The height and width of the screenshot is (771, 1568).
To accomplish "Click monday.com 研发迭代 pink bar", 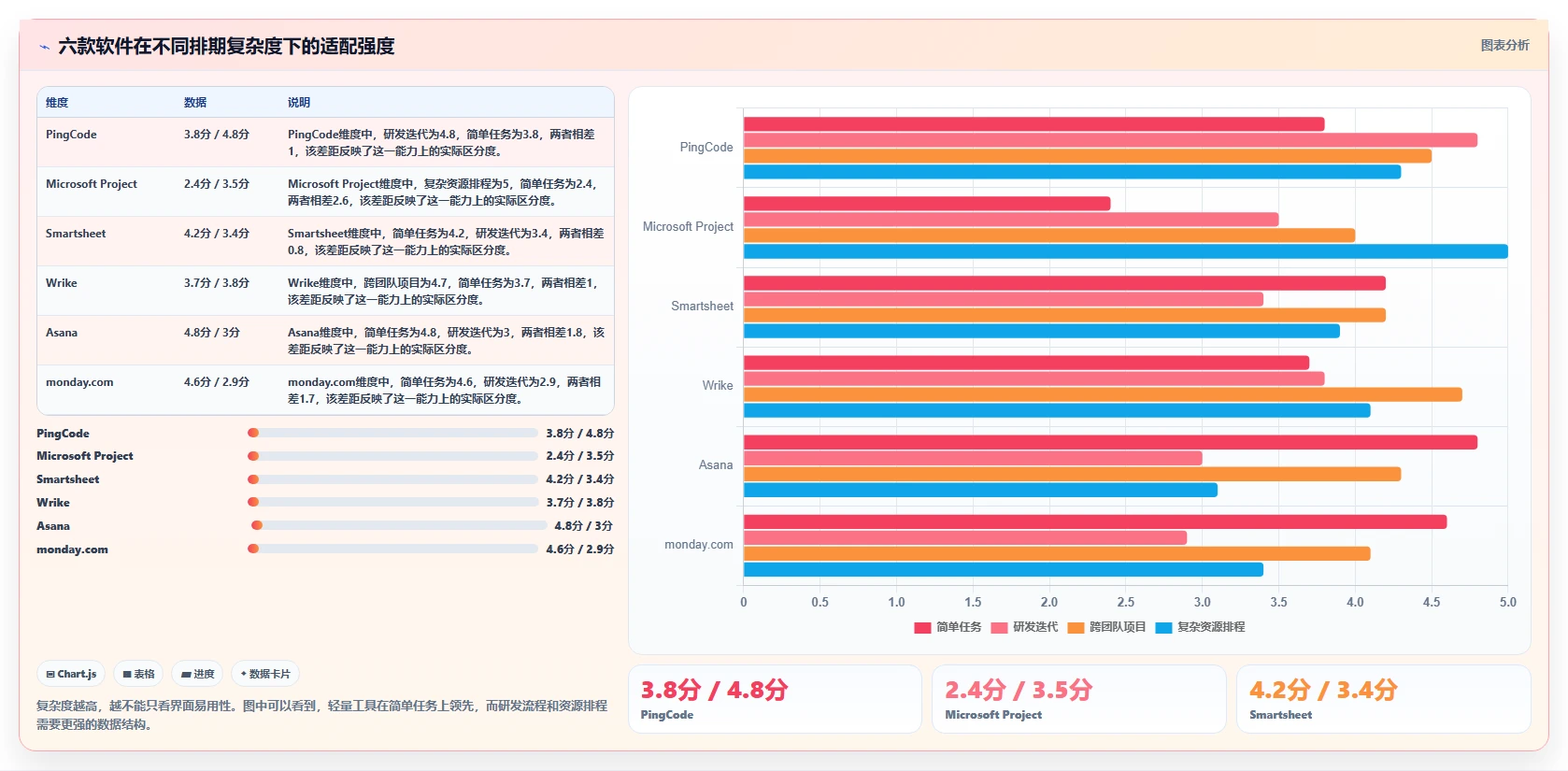I will pyautogui.click(x=965, y=538).
